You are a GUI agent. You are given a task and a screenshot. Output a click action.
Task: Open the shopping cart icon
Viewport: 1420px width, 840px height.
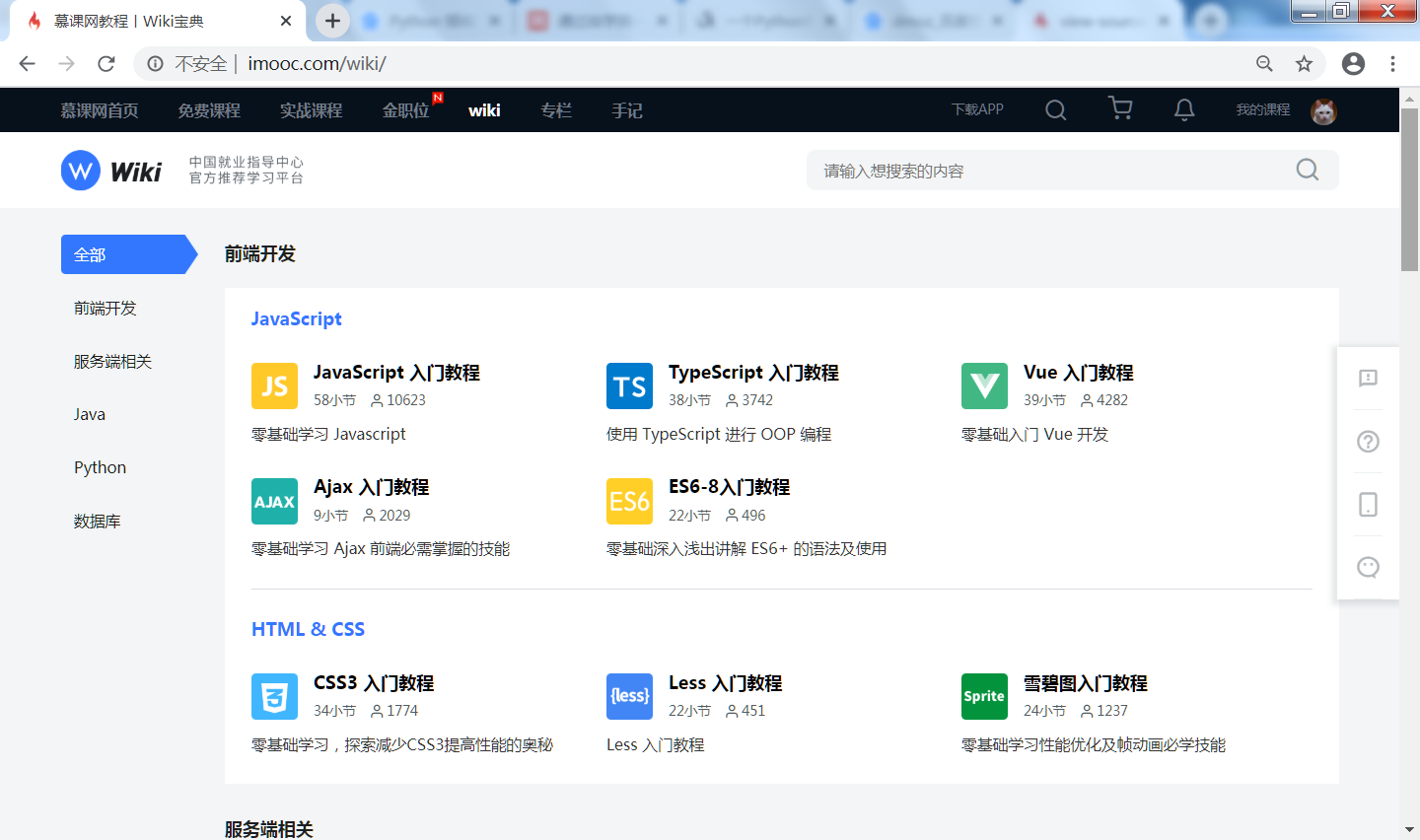click(1120, 108)
